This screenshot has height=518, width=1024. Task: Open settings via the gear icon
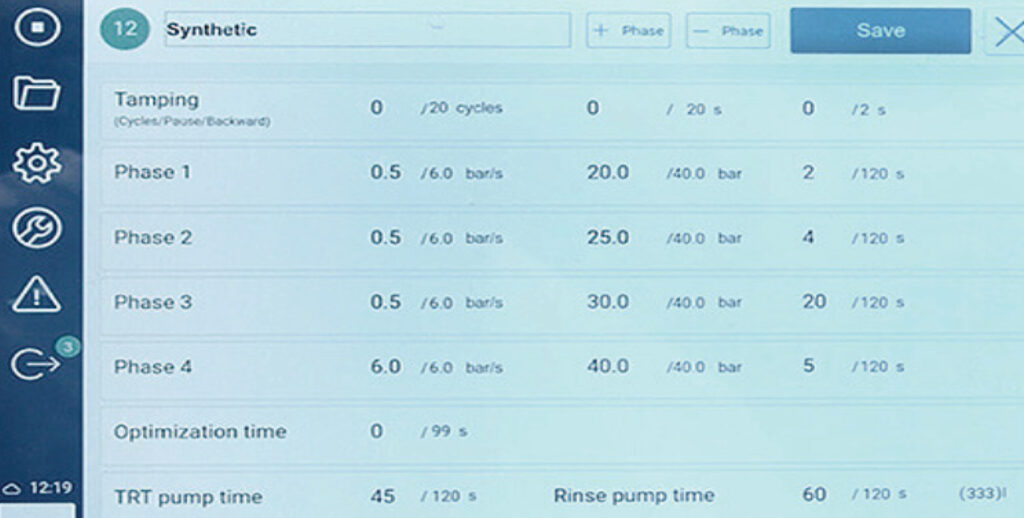click(37, 162)
